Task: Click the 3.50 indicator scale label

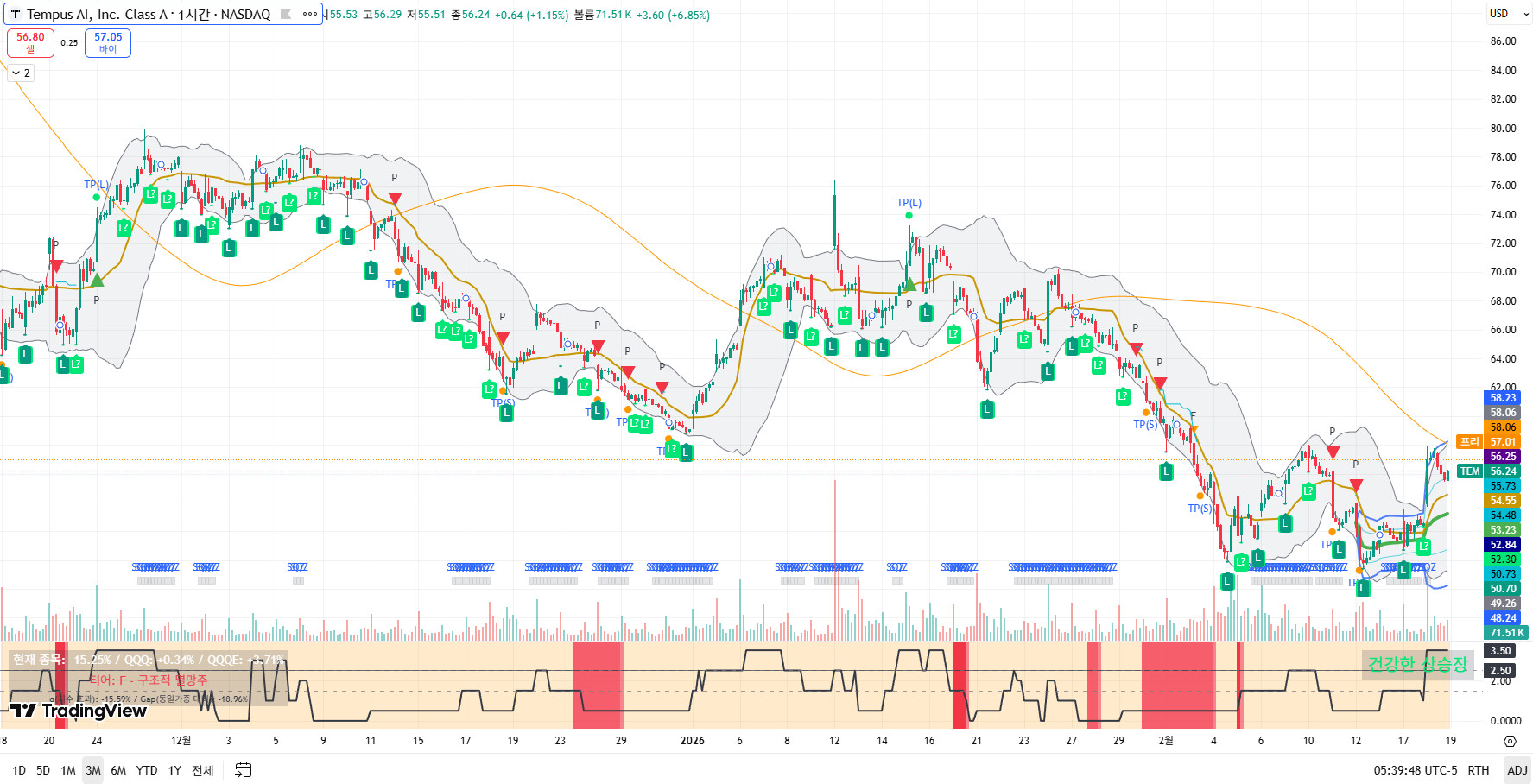Action: tap(1502, 651)
